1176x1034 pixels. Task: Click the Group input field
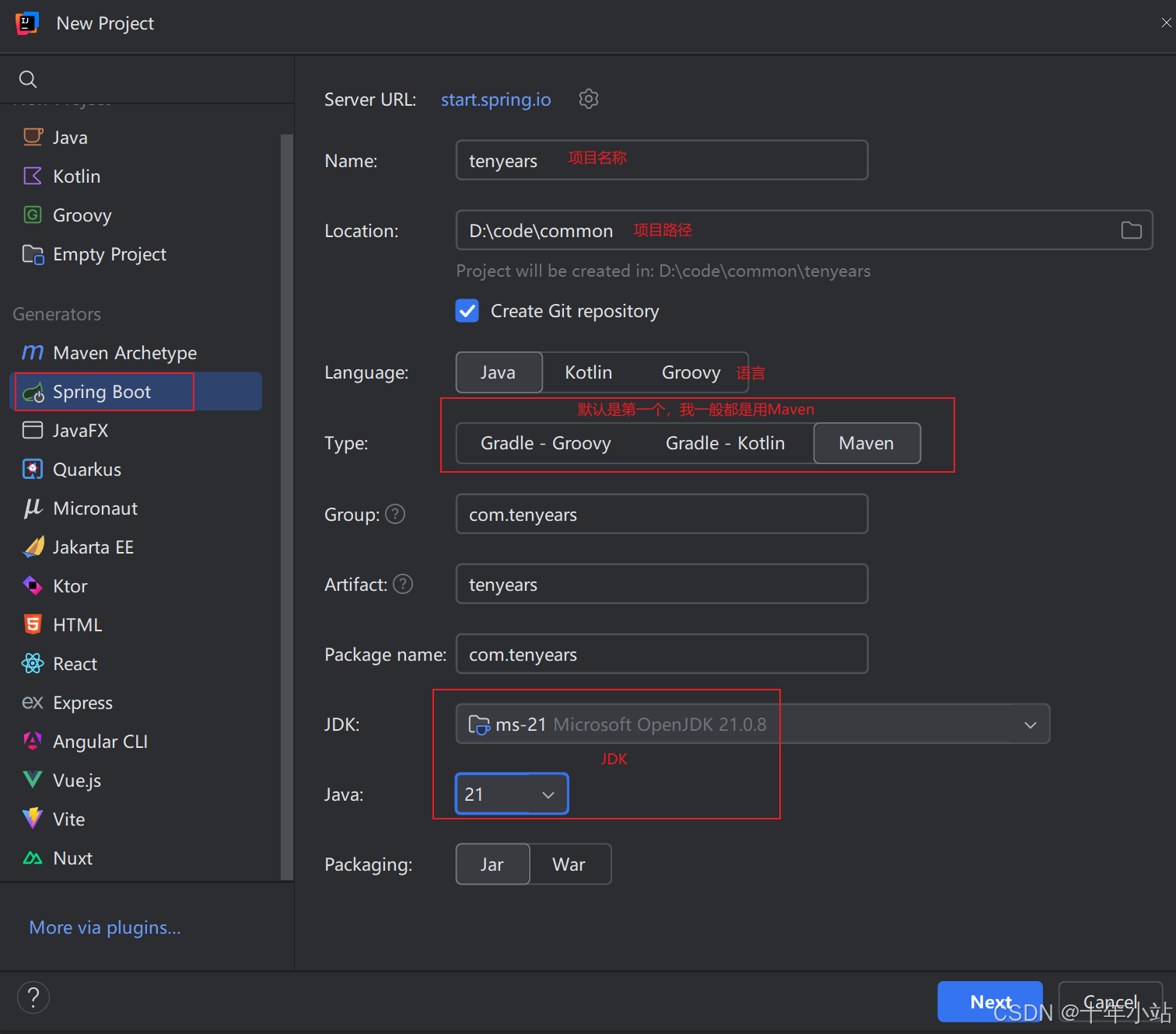[662, 514]
